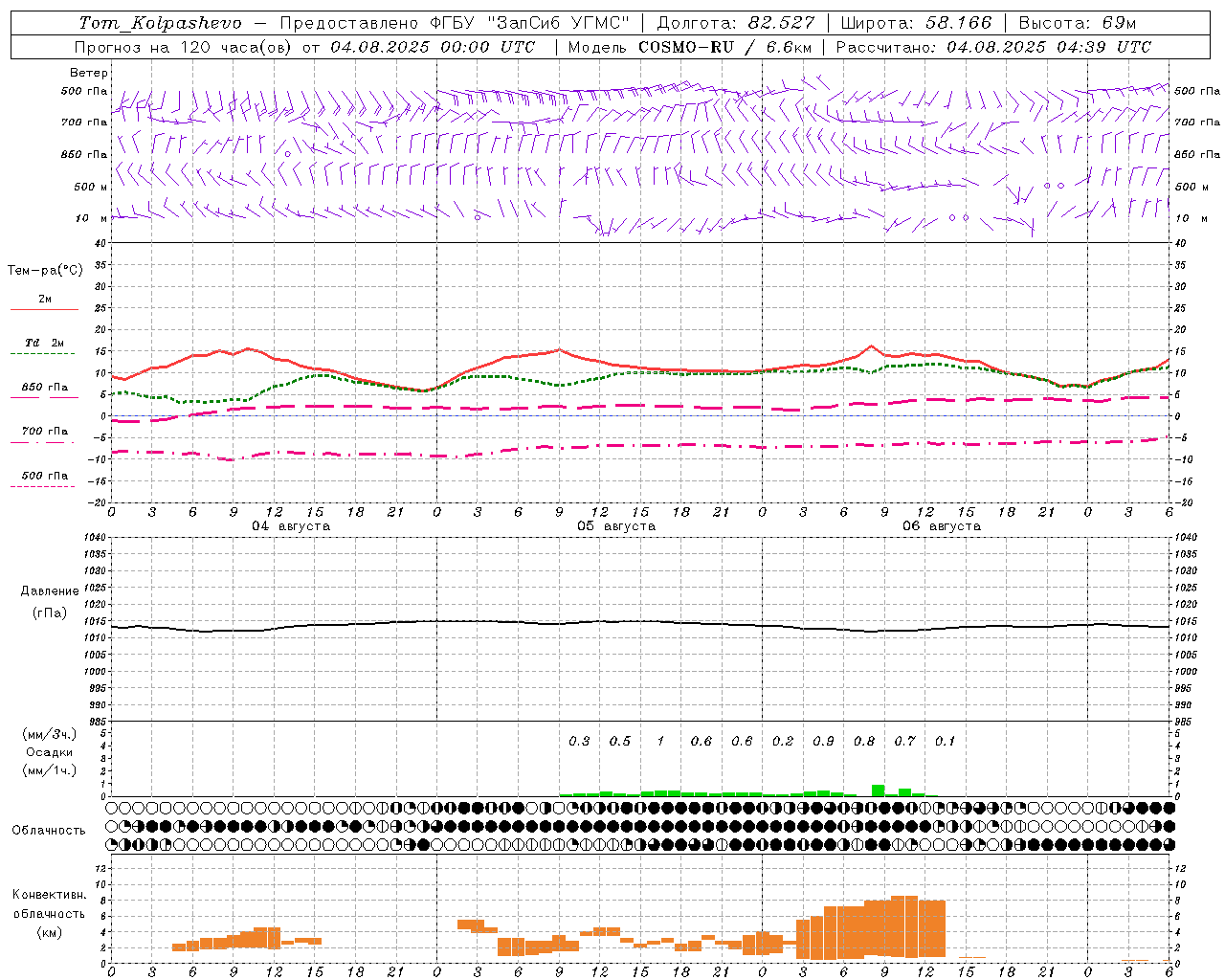Click the 0.3 precipitation amount value

click(x=579, y=741)
